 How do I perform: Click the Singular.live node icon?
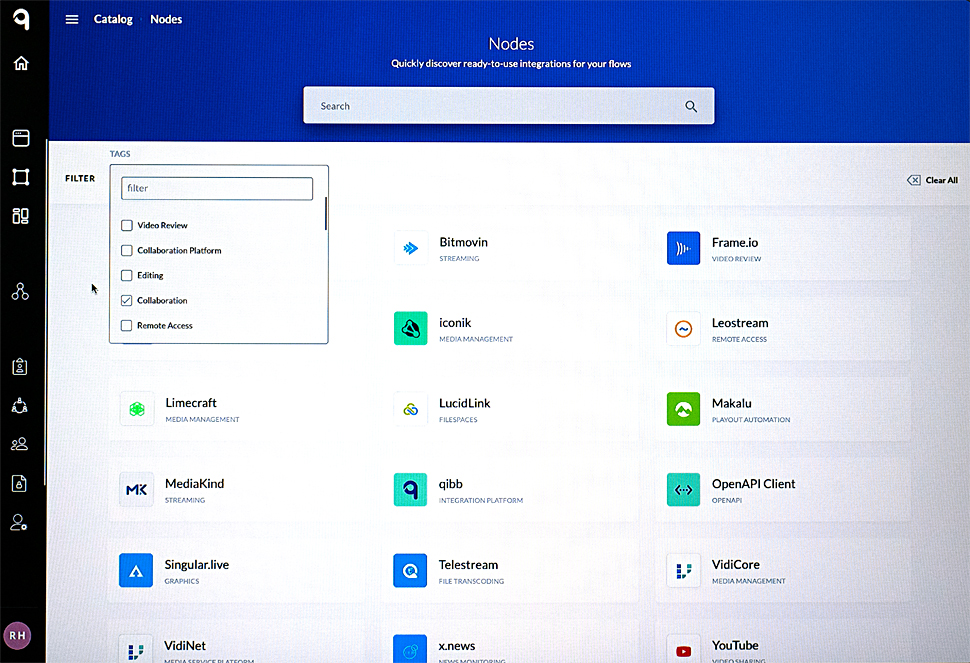[x=136, y=570]
